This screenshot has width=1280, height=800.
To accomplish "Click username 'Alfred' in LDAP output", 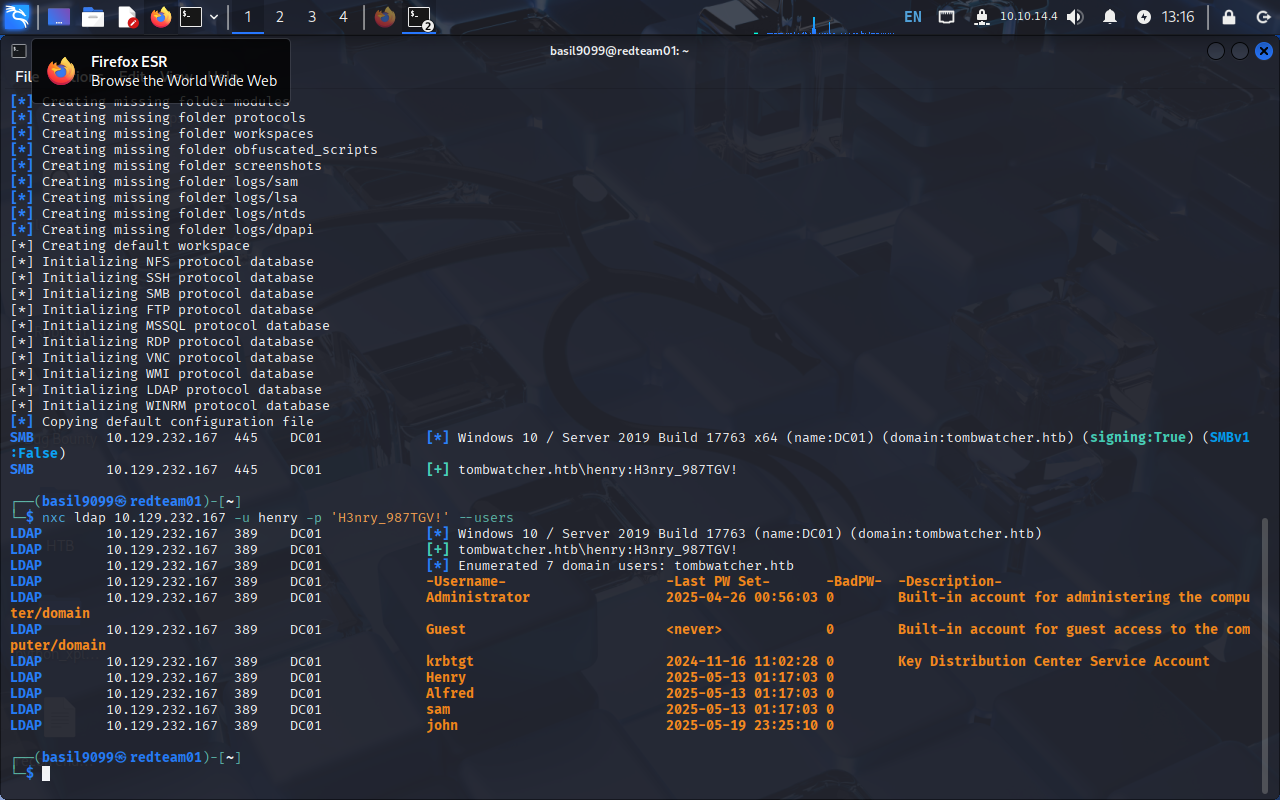I will 450,693.
